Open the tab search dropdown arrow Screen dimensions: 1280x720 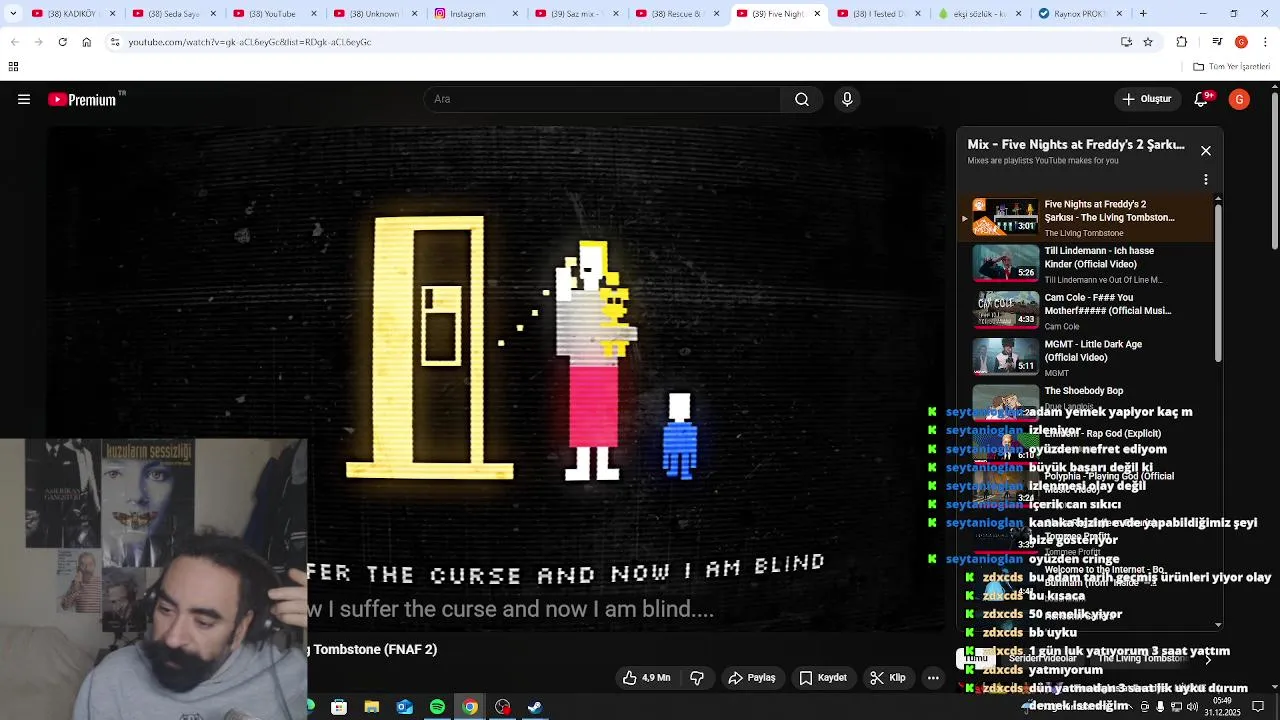pyautogui.click(x=13, y=14)
